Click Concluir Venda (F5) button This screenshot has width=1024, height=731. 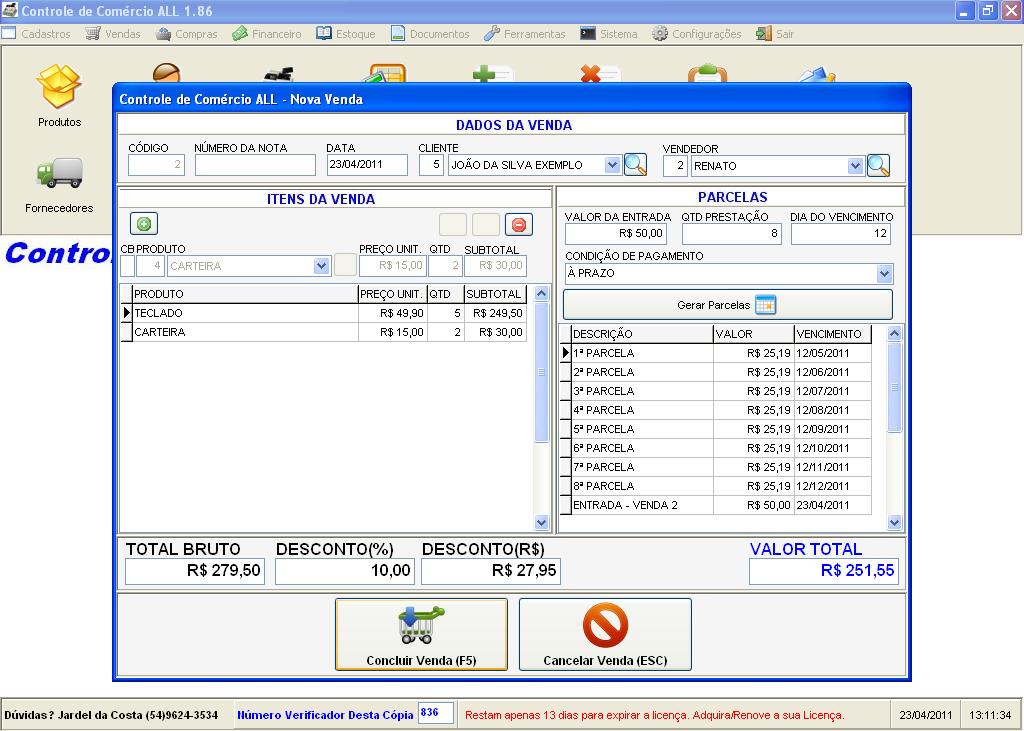pos(421,634)
